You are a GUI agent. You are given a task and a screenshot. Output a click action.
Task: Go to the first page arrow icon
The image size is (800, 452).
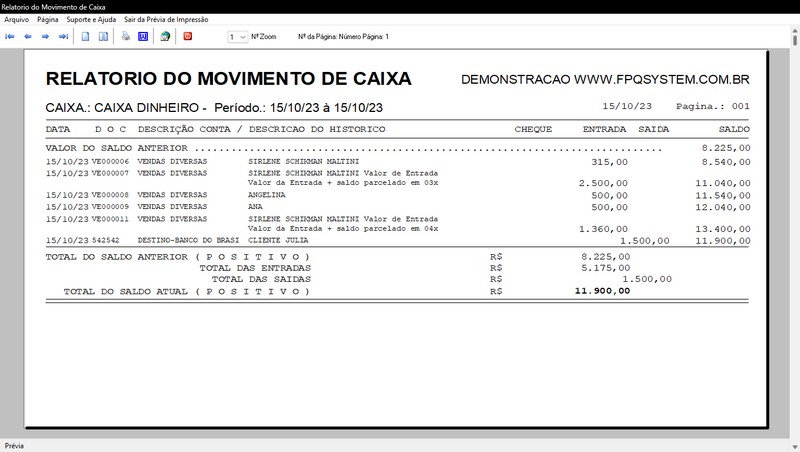pos(10,36)
